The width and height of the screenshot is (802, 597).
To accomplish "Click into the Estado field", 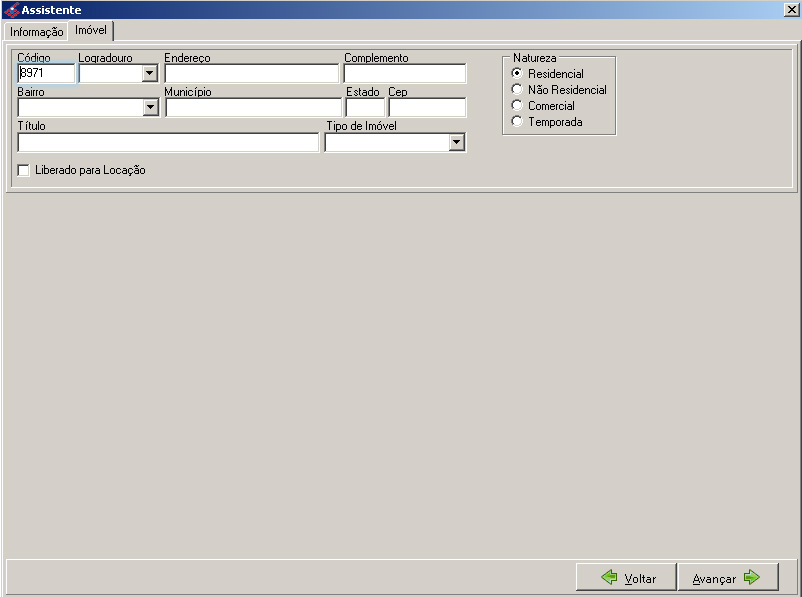I will click(365, 107).
